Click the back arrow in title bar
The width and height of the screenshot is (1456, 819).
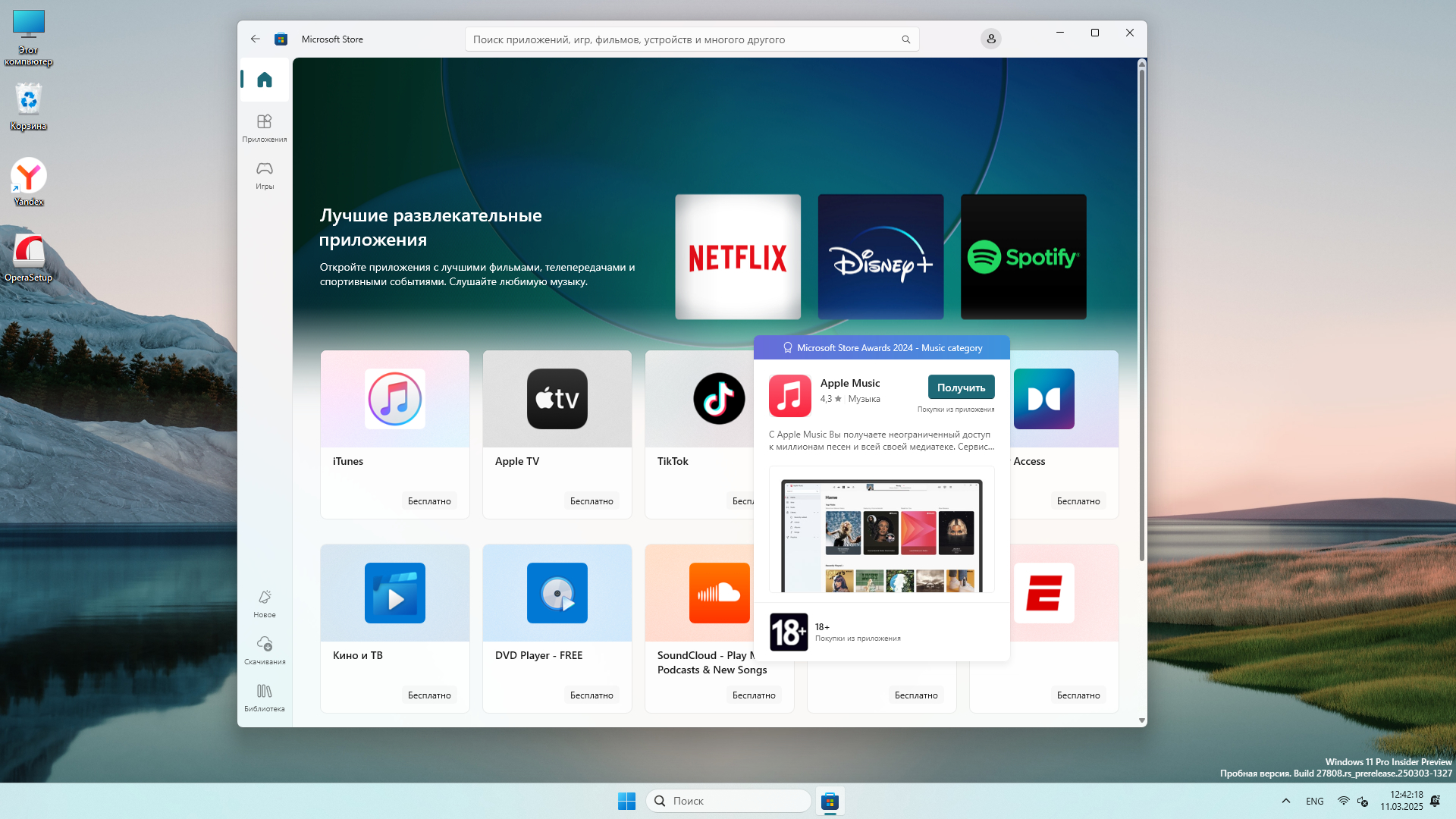[256, 39]
